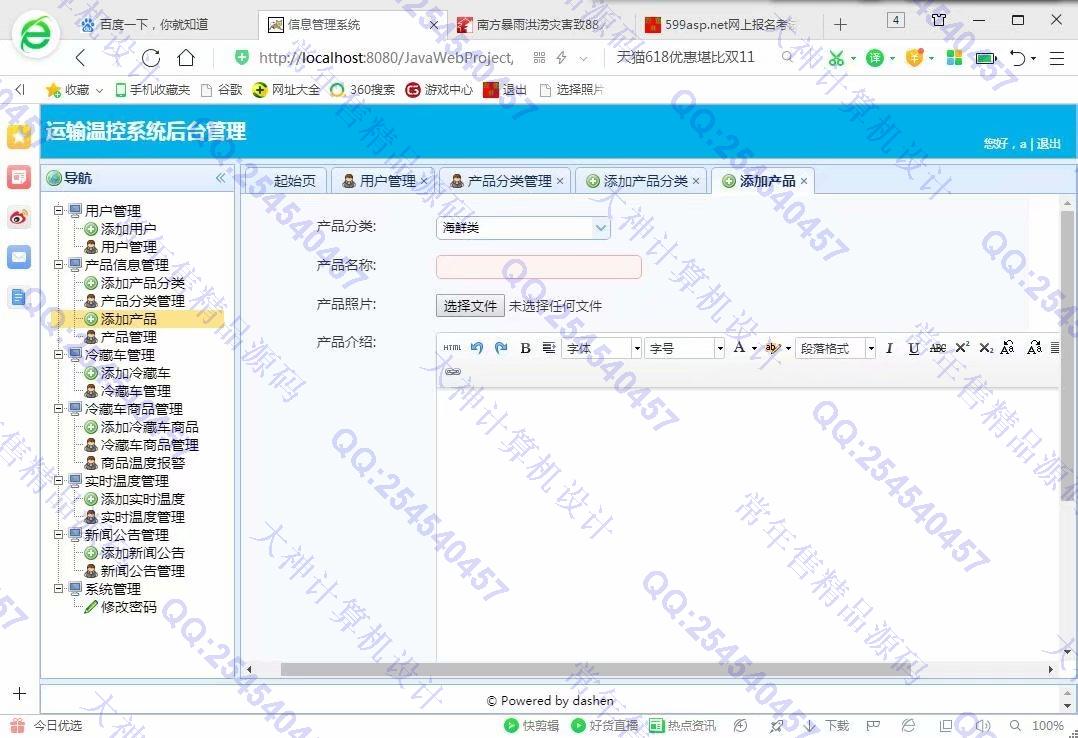1078x738 pixels.
Task: Redo edit in editor toolbar
Action: pyautogui.click(x=501, y=348)
